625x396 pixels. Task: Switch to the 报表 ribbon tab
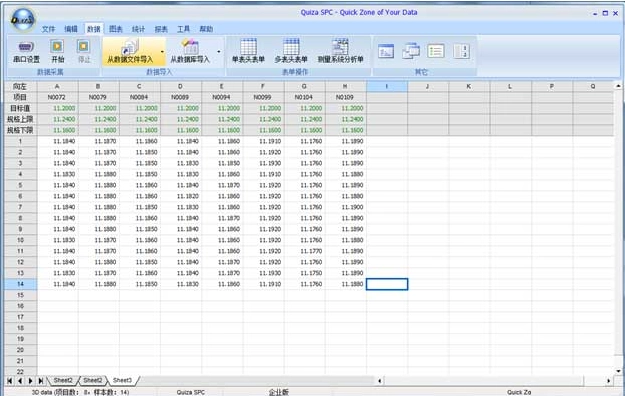[x=161, y=29]
